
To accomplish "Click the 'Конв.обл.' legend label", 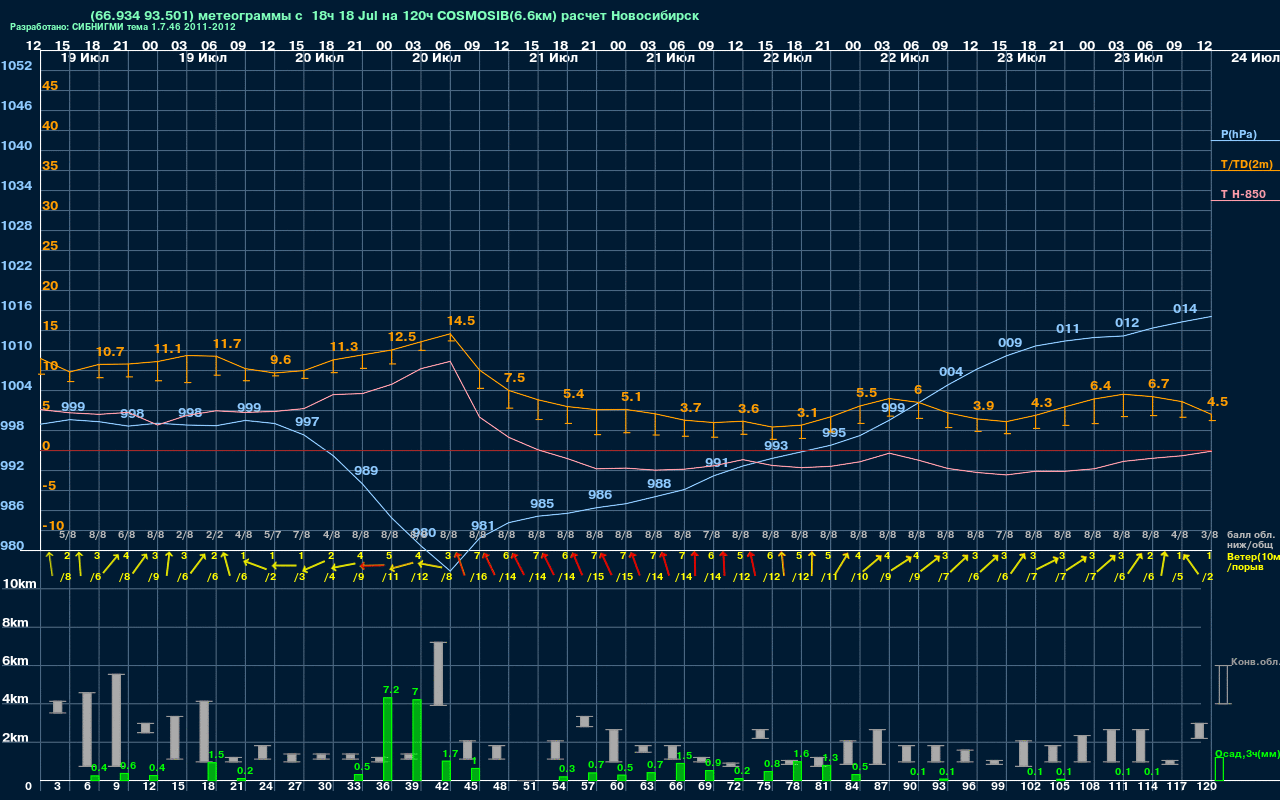I will [x=1255, y=662].
